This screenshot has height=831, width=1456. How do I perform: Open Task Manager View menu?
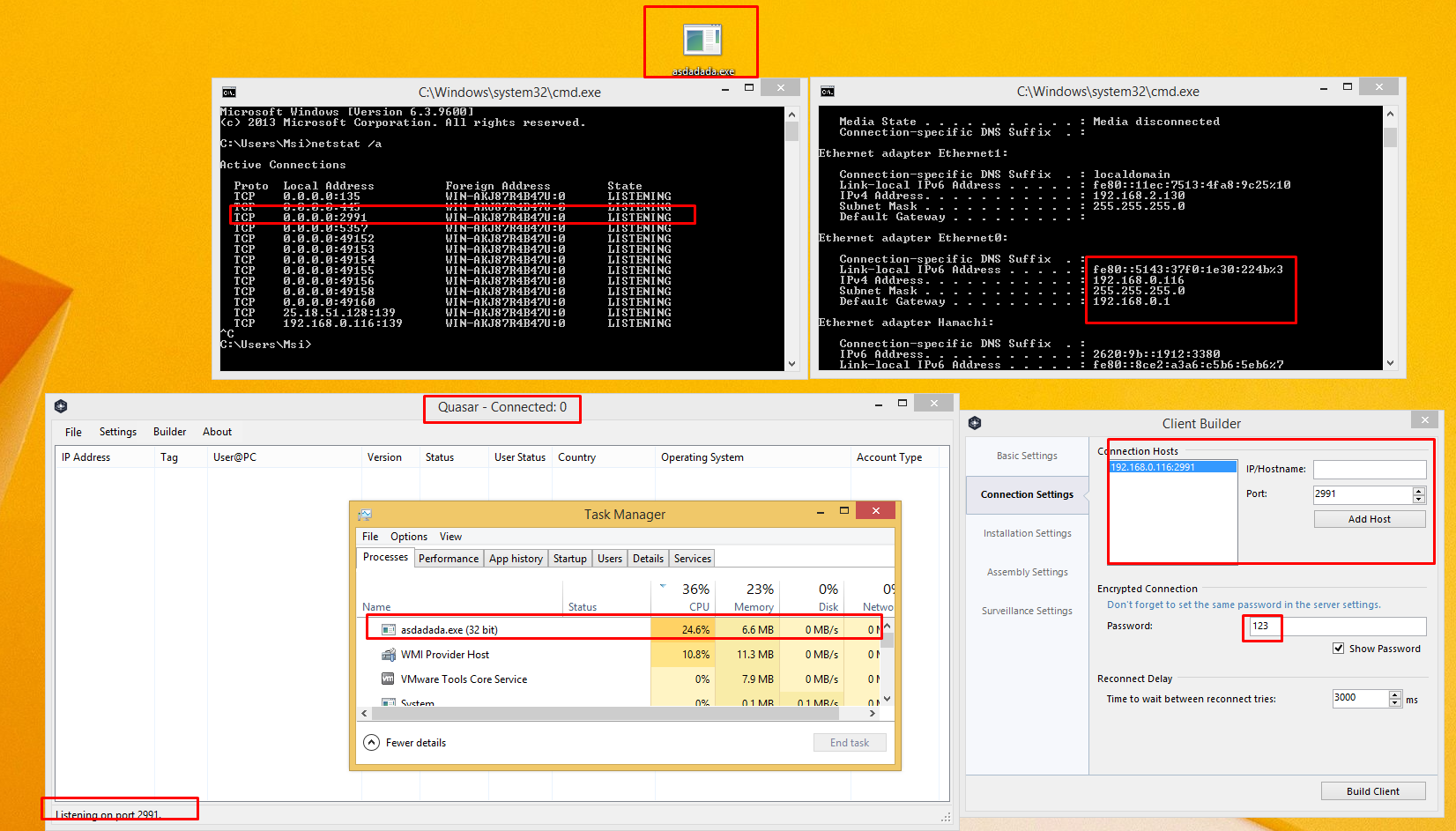(x=450, y=537)
